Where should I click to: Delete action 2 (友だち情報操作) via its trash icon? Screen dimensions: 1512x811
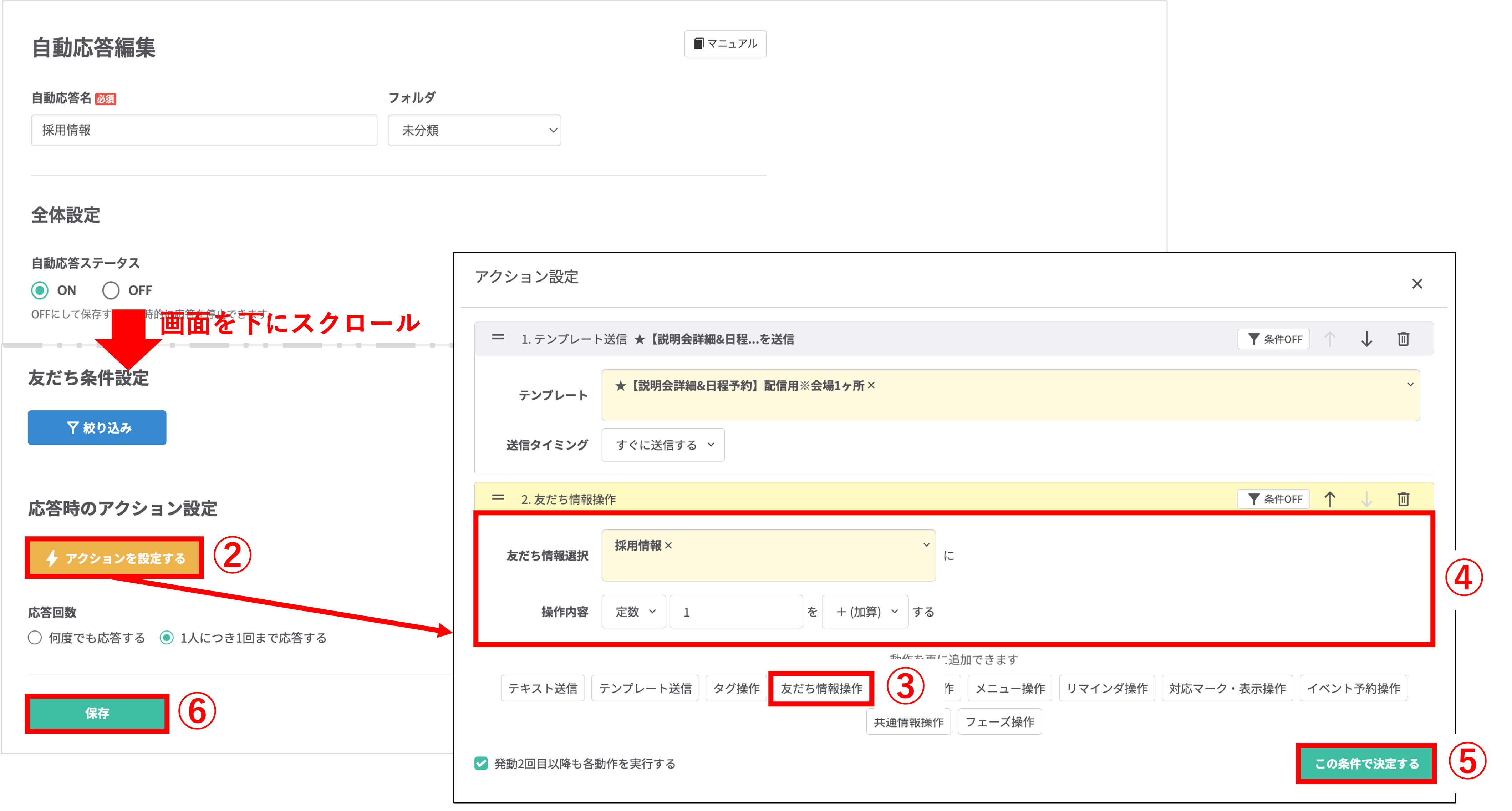1403,499
